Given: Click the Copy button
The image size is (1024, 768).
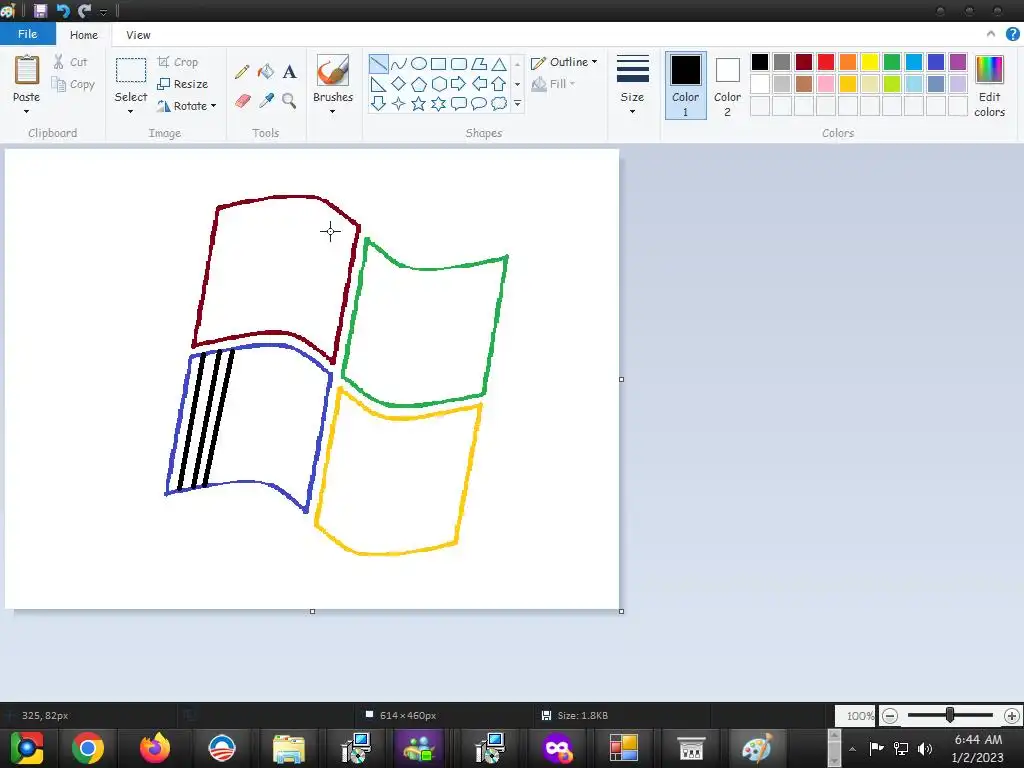Looking at the screenshot, I should pyautogui.click(x=74, y=84).
